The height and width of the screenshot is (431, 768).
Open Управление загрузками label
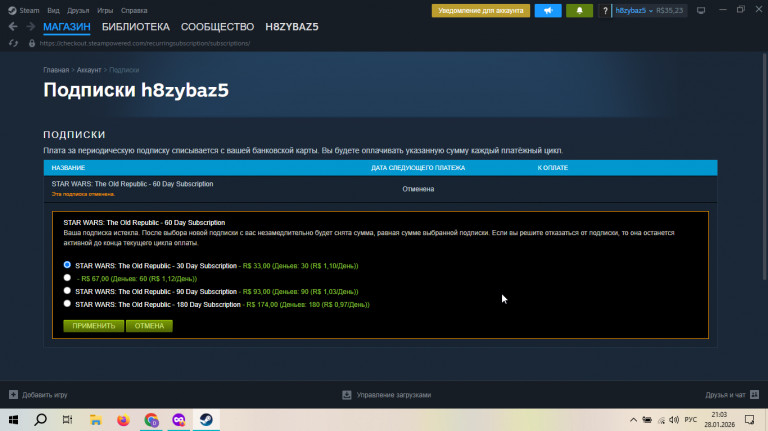(x=394, y=395)
